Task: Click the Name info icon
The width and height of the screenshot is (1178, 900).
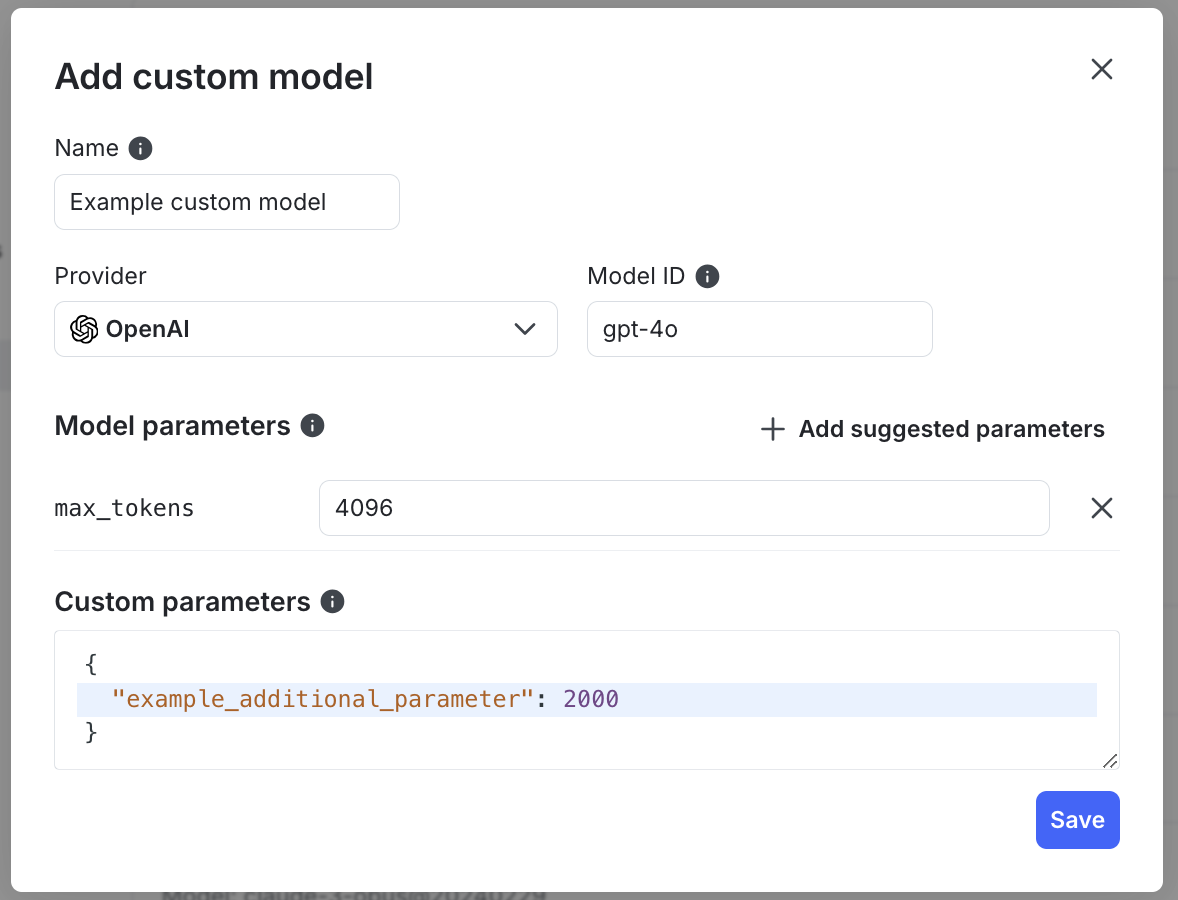Action: point(140,148)
